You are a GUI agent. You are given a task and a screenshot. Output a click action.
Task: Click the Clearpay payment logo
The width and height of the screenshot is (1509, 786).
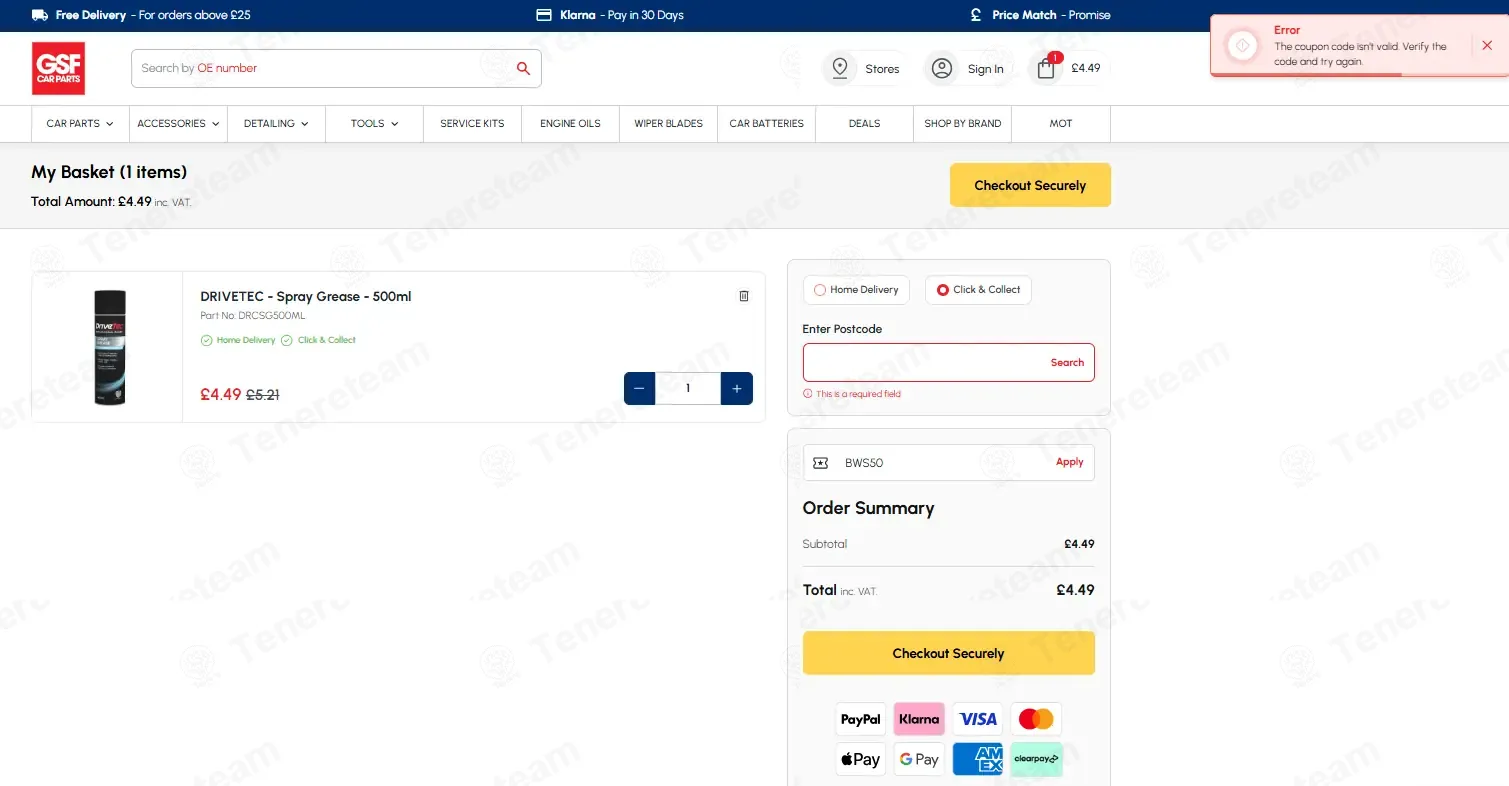[1036, 760]
